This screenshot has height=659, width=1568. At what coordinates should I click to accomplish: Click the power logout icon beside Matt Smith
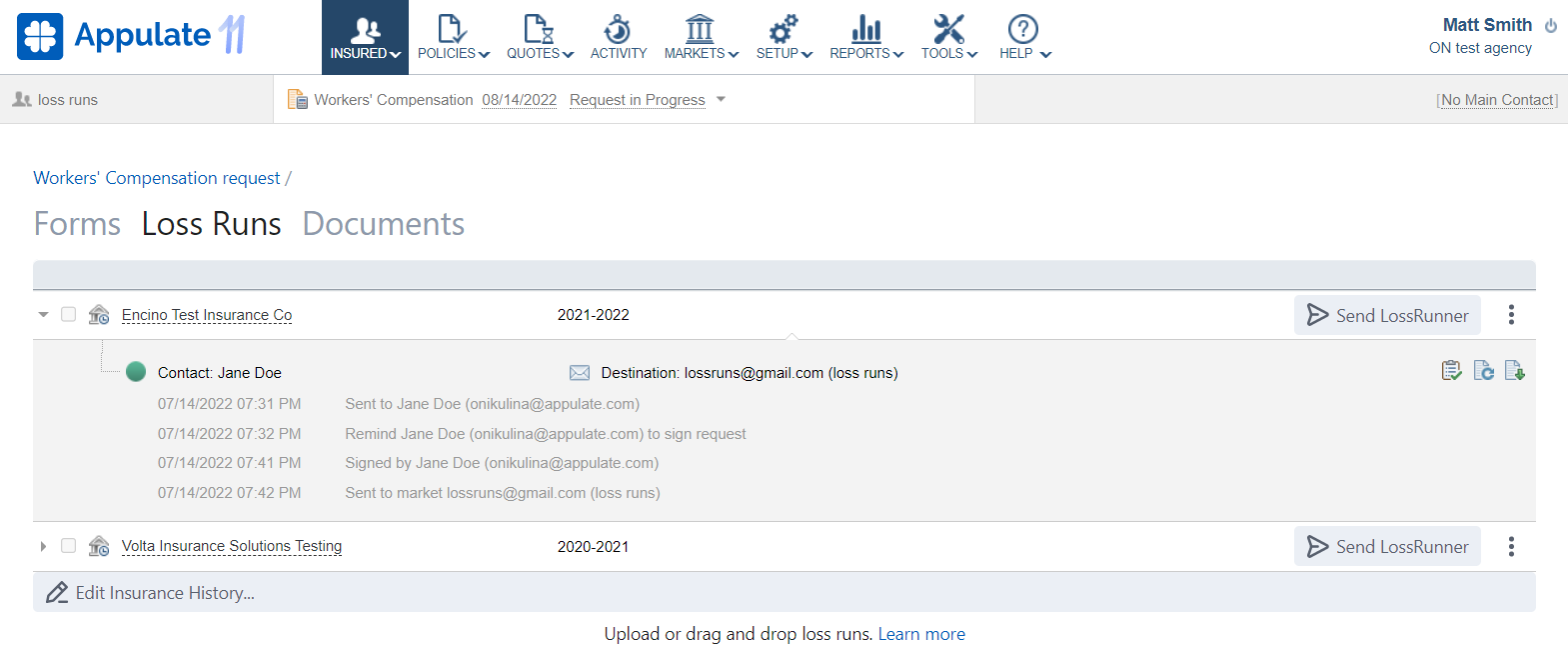(1550, 26)
